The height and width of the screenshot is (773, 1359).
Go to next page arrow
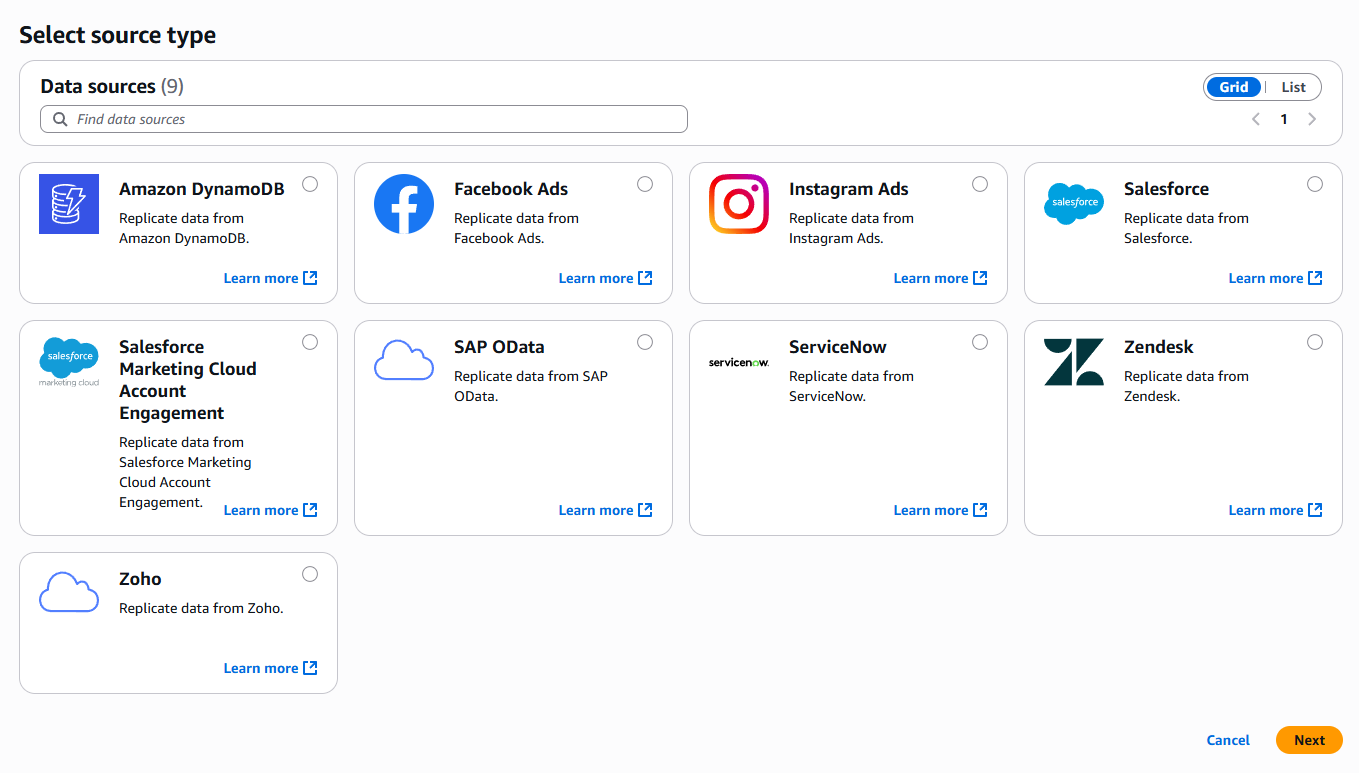[1312, 119]
